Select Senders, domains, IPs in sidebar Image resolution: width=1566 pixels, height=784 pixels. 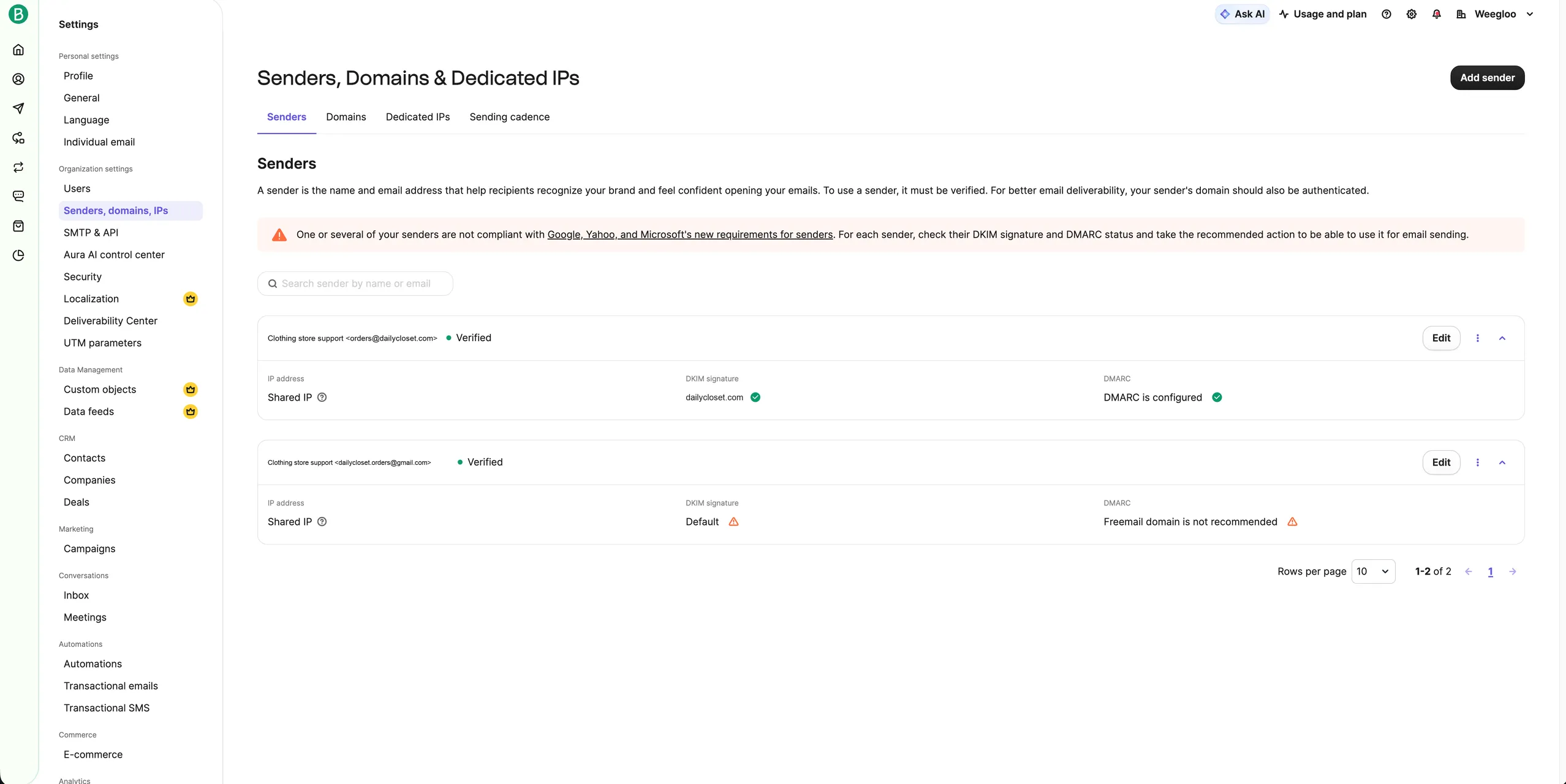(x=130, y=211)
